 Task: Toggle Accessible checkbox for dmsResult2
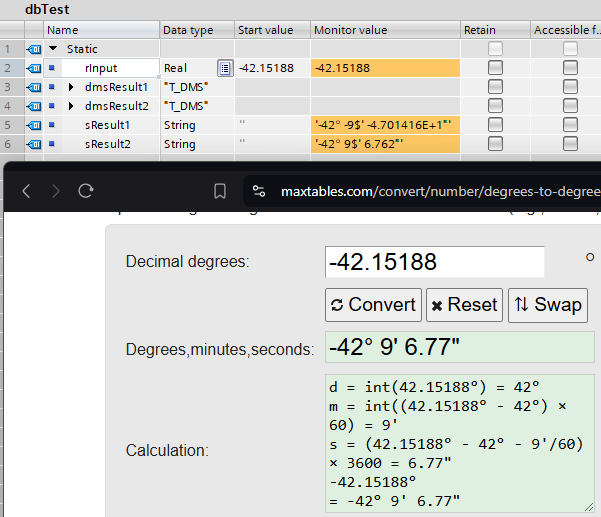coord(570,106)
